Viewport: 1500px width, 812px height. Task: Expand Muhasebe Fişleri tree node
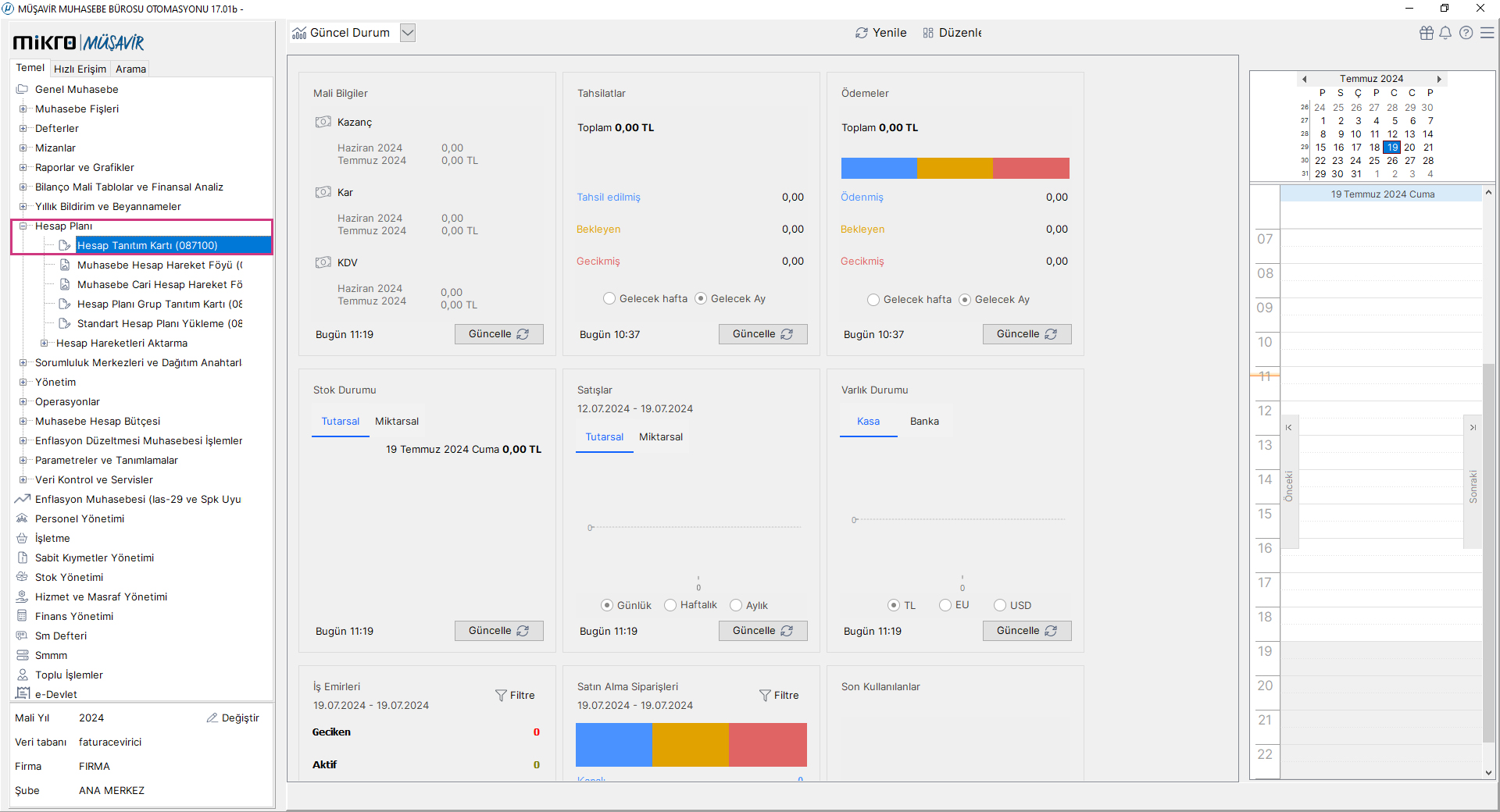23,109
